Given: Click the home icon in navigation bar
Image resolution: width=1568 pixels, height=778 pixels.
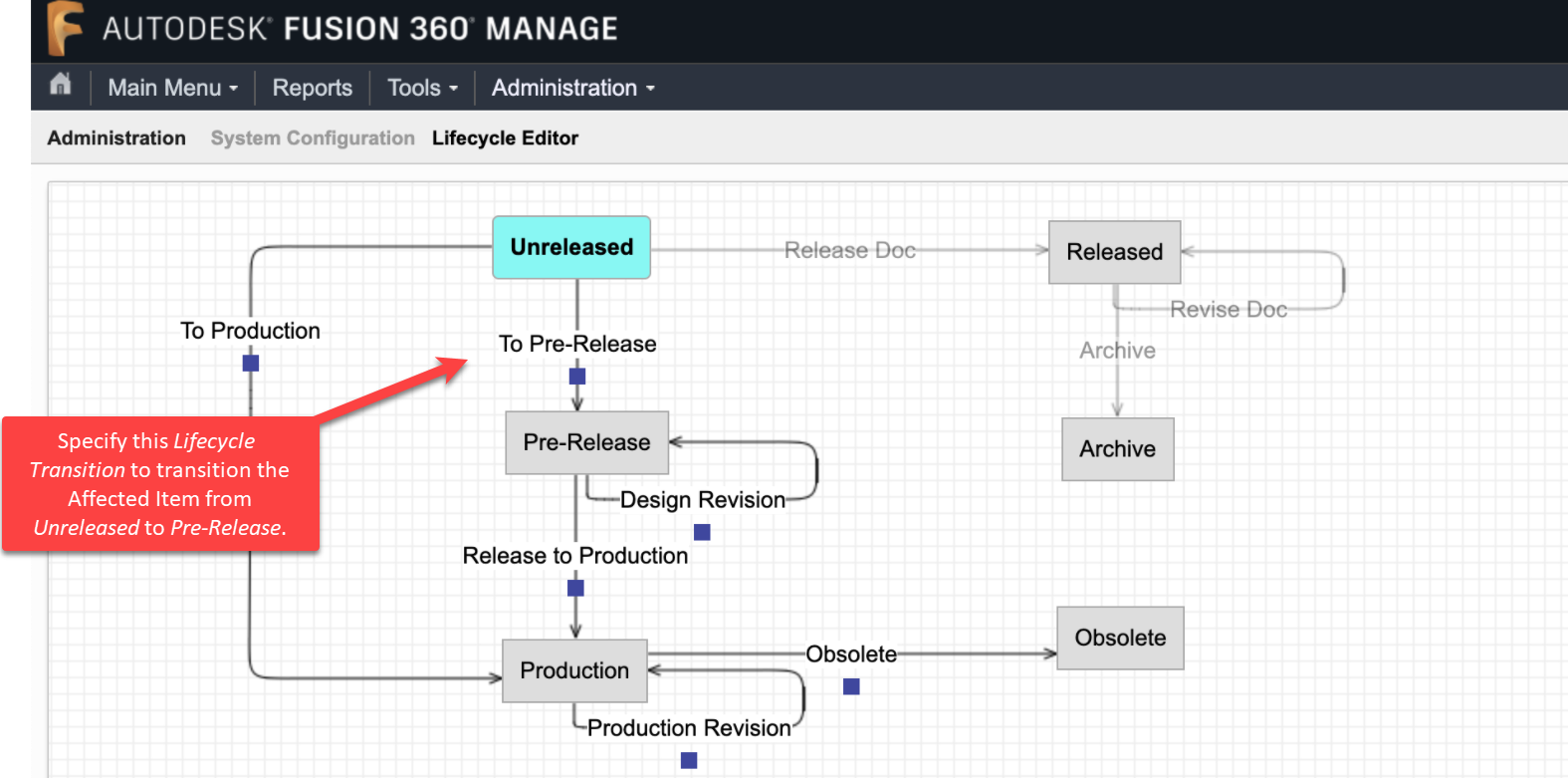Looking at the screenshot, I should point(61,86).
